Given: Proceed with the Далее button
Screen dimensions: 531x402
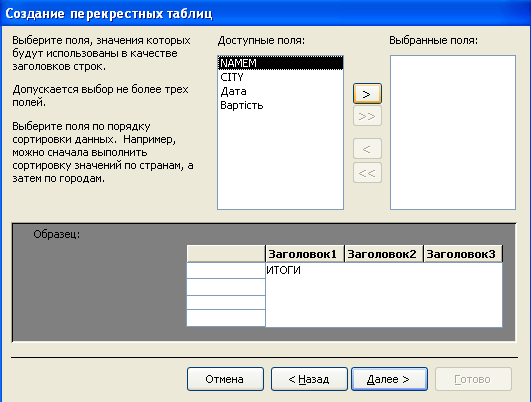Looking at the screenshot, I should coord(389,379).
